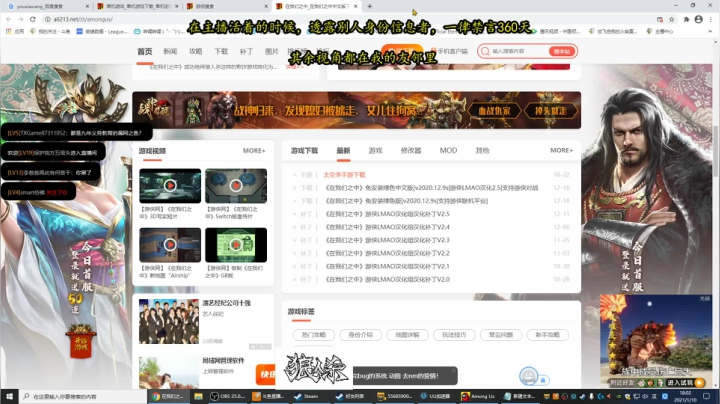This screenshot has height=404, width=720.
Task: Open the 下载 nav item
Action: pyautogui.click(x=221, y=51)
